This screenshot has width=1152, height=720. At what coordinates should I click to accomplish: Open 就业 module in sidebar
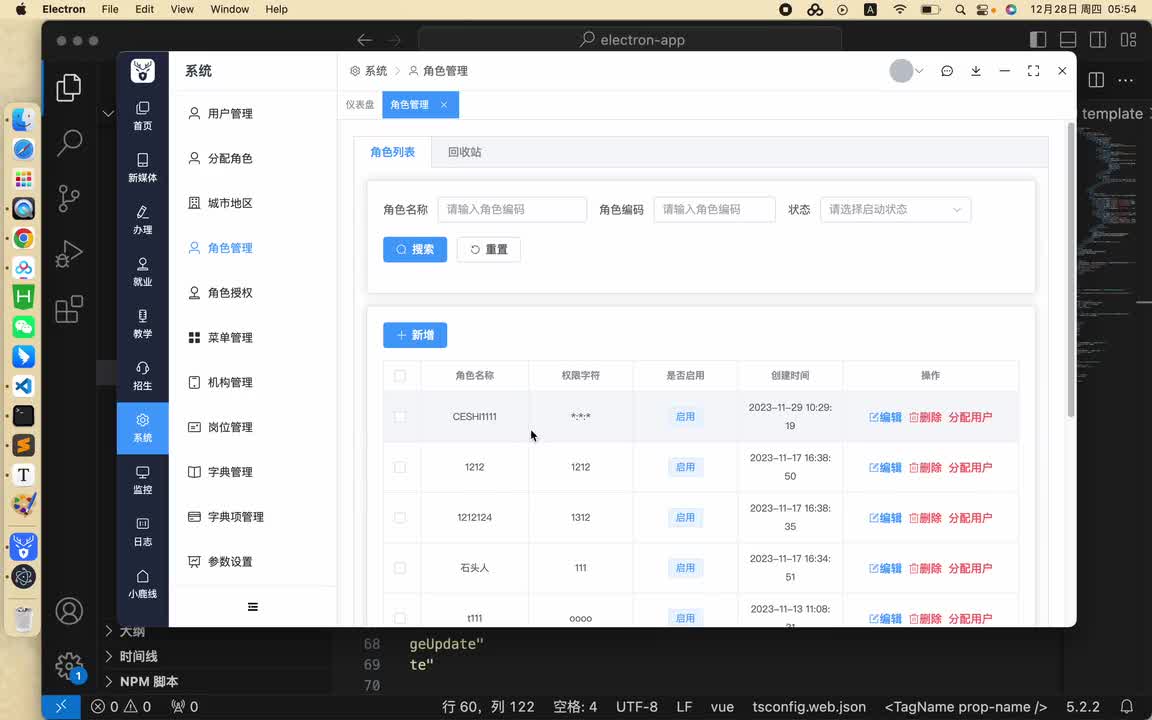click(143, 273)
